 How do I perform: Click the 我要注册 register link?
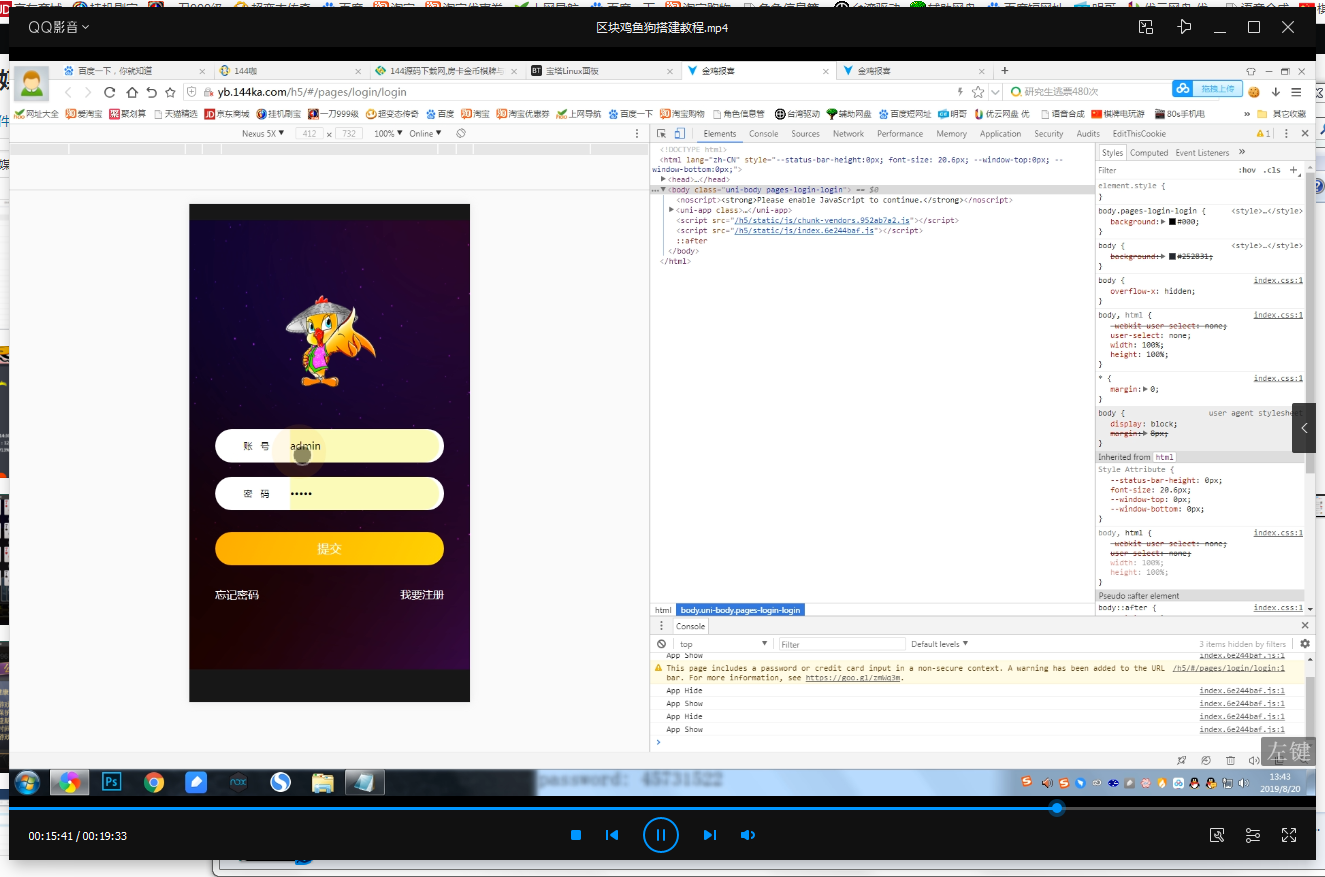[421, 595]
